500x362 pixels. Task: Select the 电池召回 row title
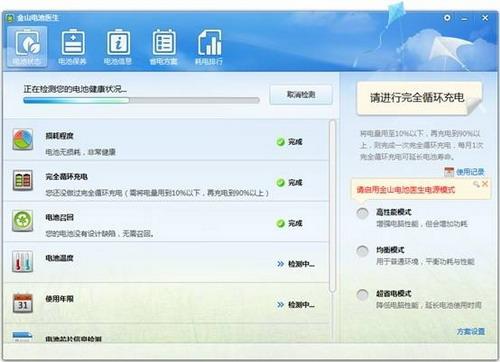[59, 217]
